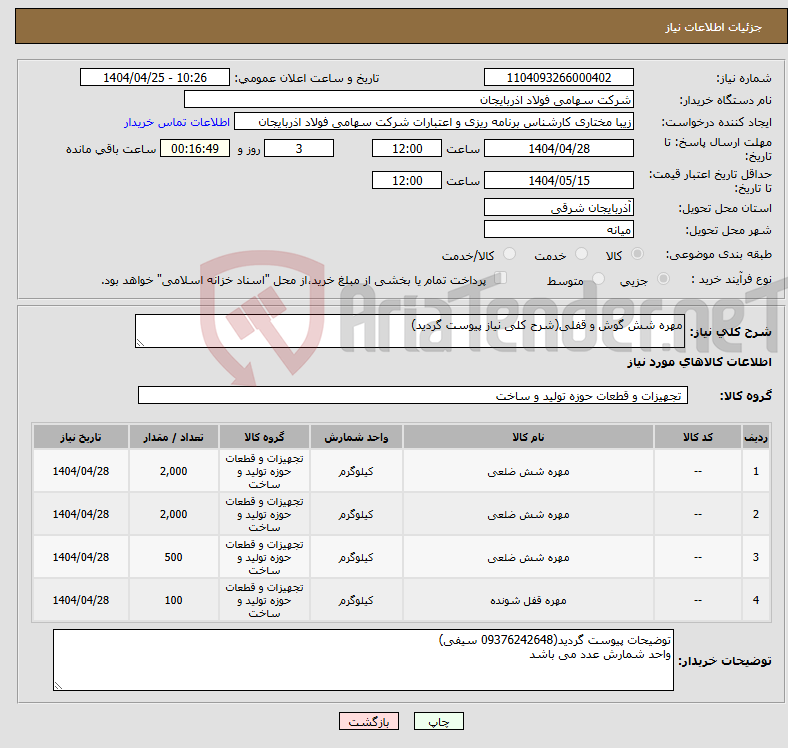Click the buyer name field شرکت سهامی فولاد اذربایجان

pos(409,99)
